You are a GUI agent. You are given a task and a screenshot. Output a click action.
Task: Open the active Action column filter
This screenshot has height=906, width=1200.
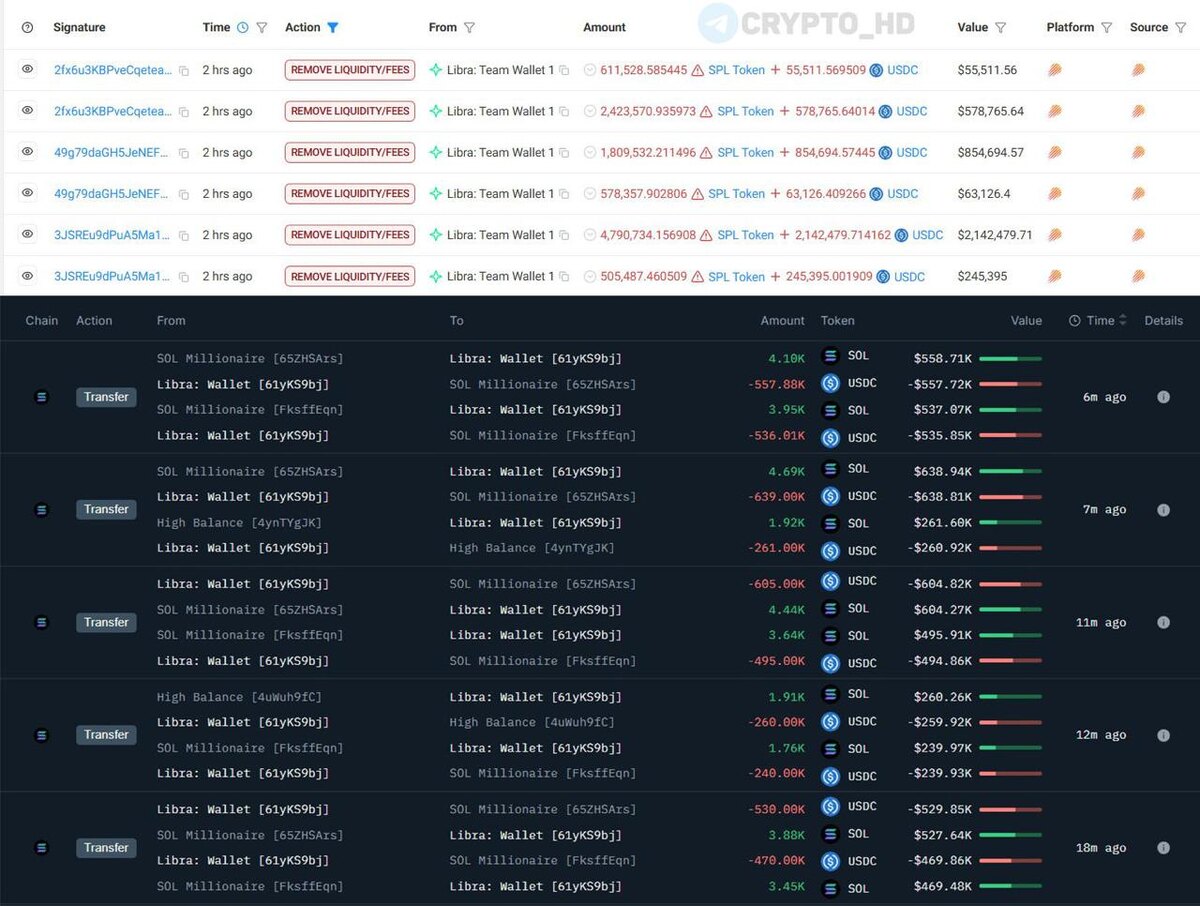333,28
